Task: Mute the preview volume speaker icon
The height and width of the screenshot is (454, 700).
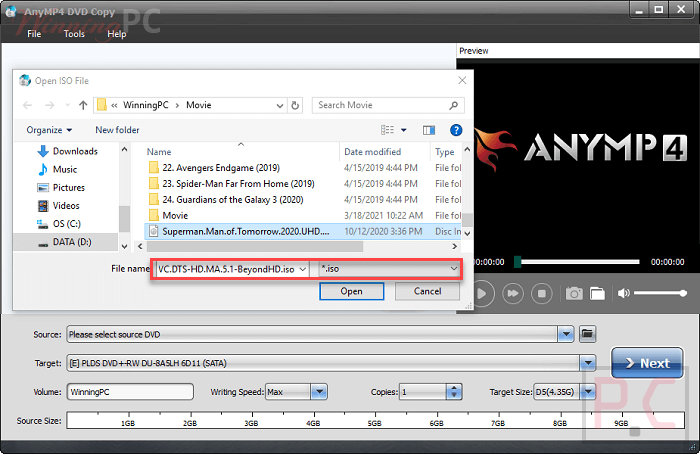Action: click(x=623, y=293)
